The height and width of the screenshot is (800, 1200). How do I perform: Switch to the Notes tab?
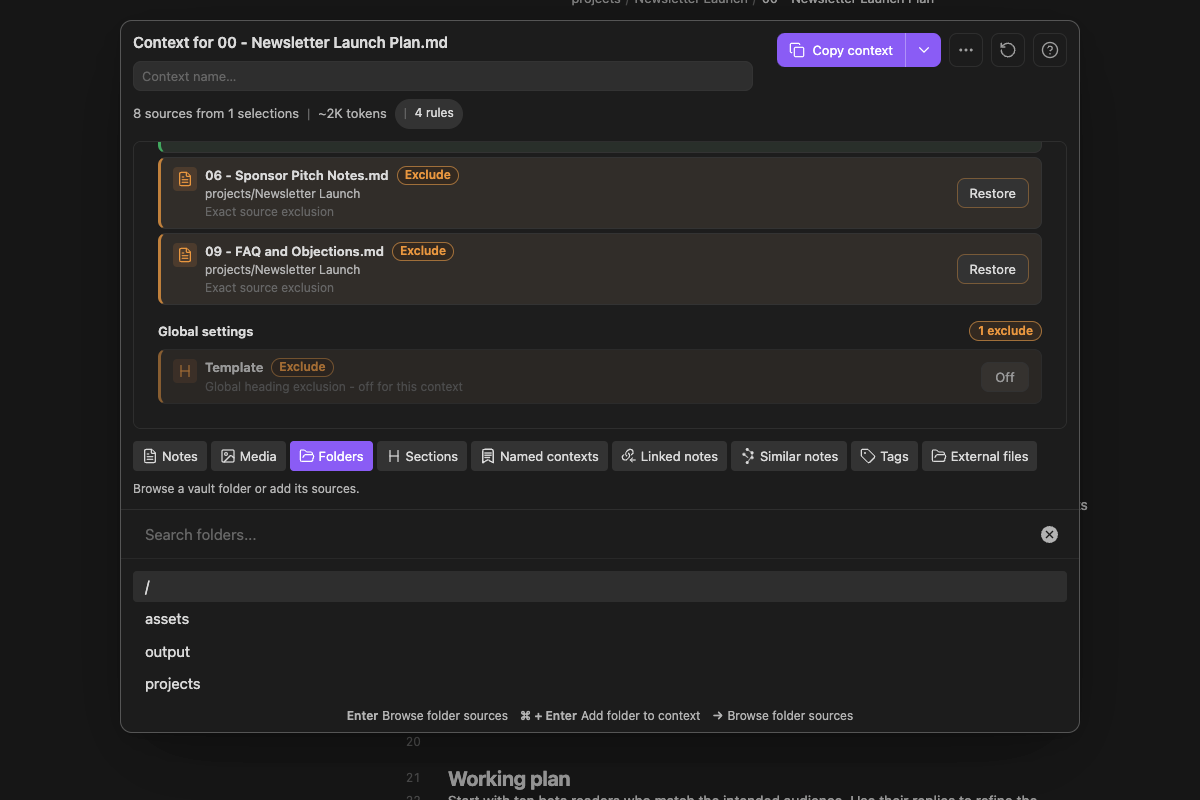coord(170,456)
